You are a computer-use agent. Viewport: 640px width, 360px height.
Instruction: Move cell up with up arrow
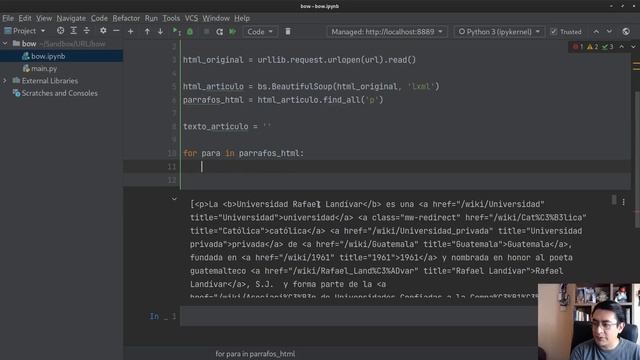click(147, 31)
